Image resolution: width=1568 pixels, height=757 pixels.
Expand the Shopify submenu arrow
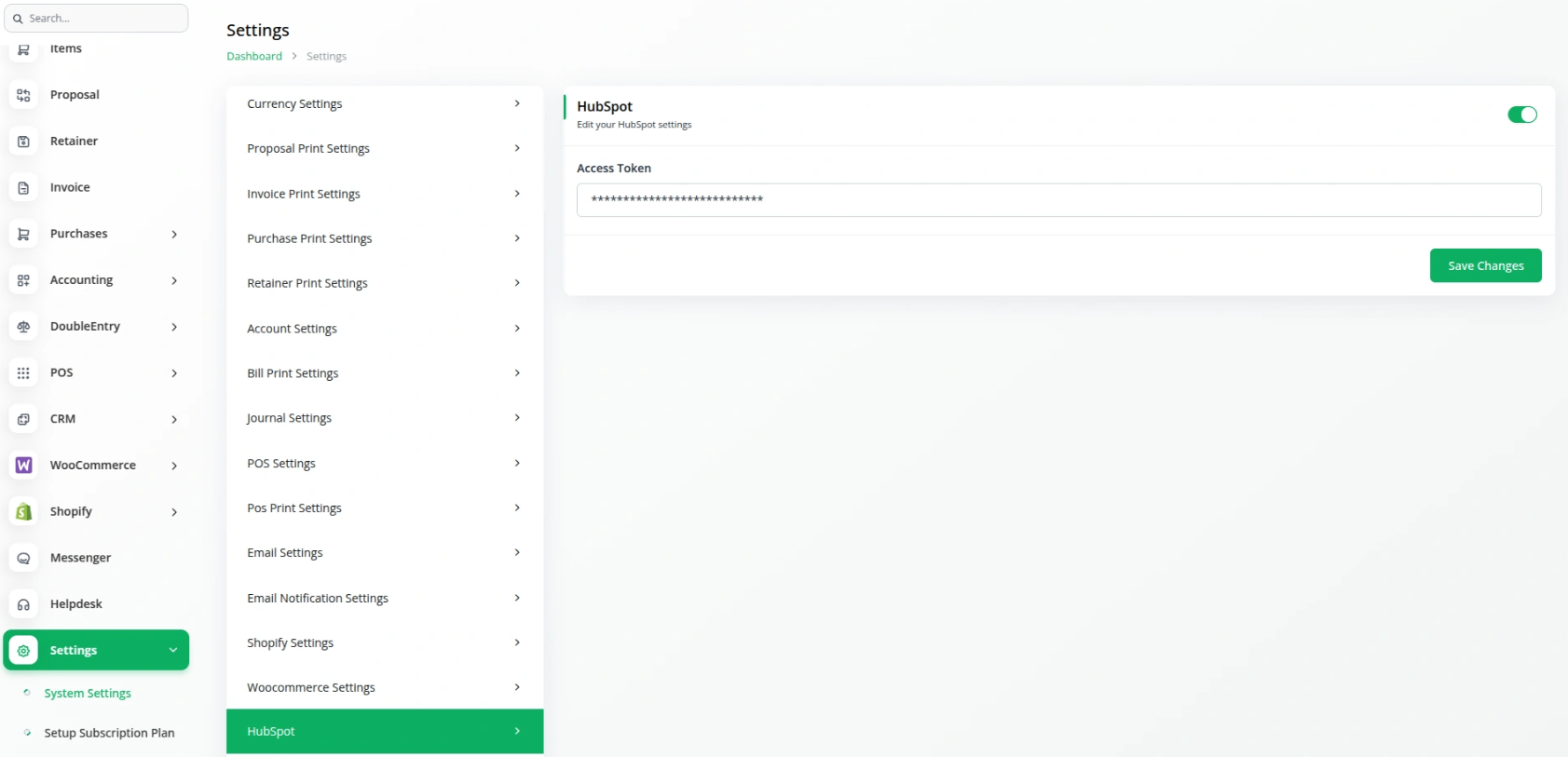174,512
